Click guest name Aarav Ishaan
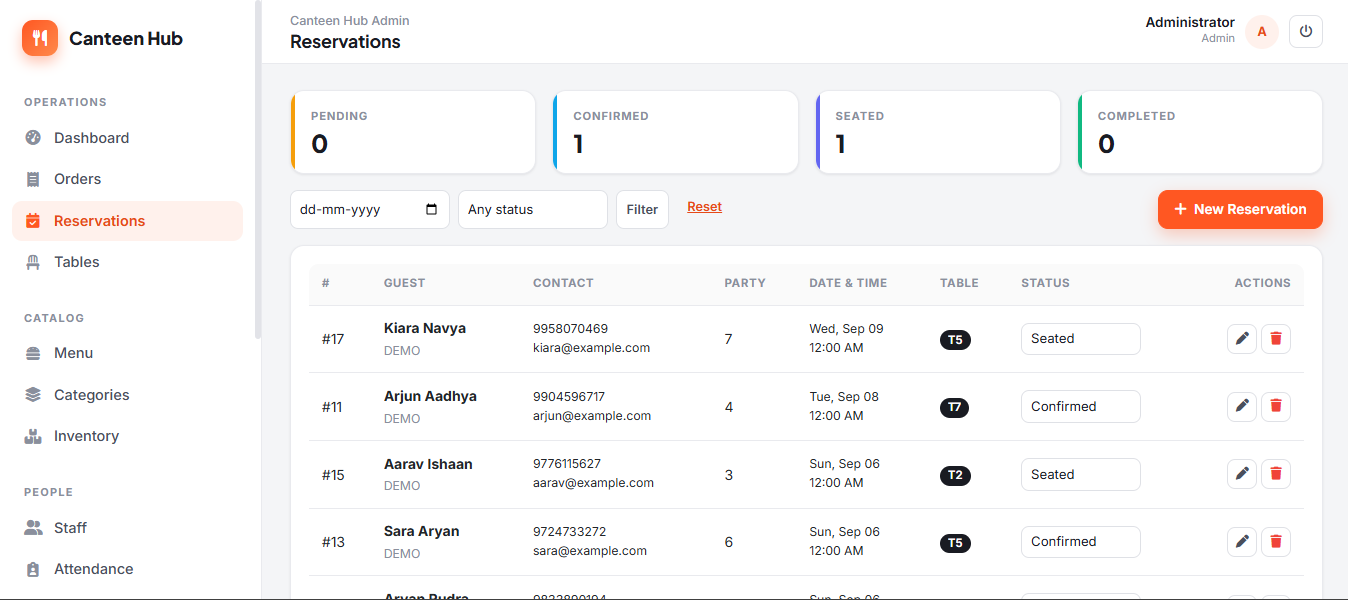The image size is (1348, 600). point(428,464)
